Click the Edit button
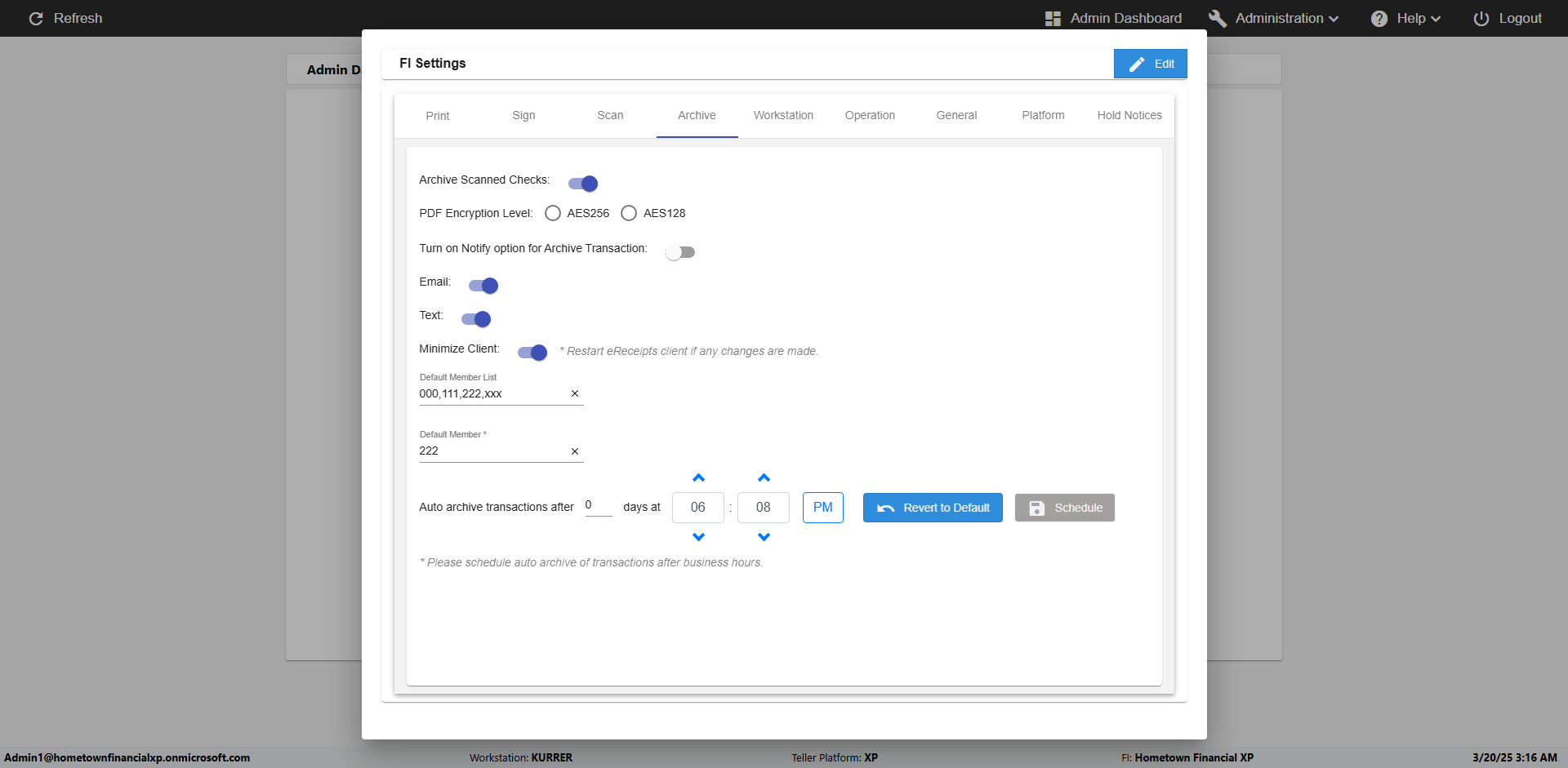Image resolution: width=1568 pixels, height=768 pixels. [x=1150, y=64]
